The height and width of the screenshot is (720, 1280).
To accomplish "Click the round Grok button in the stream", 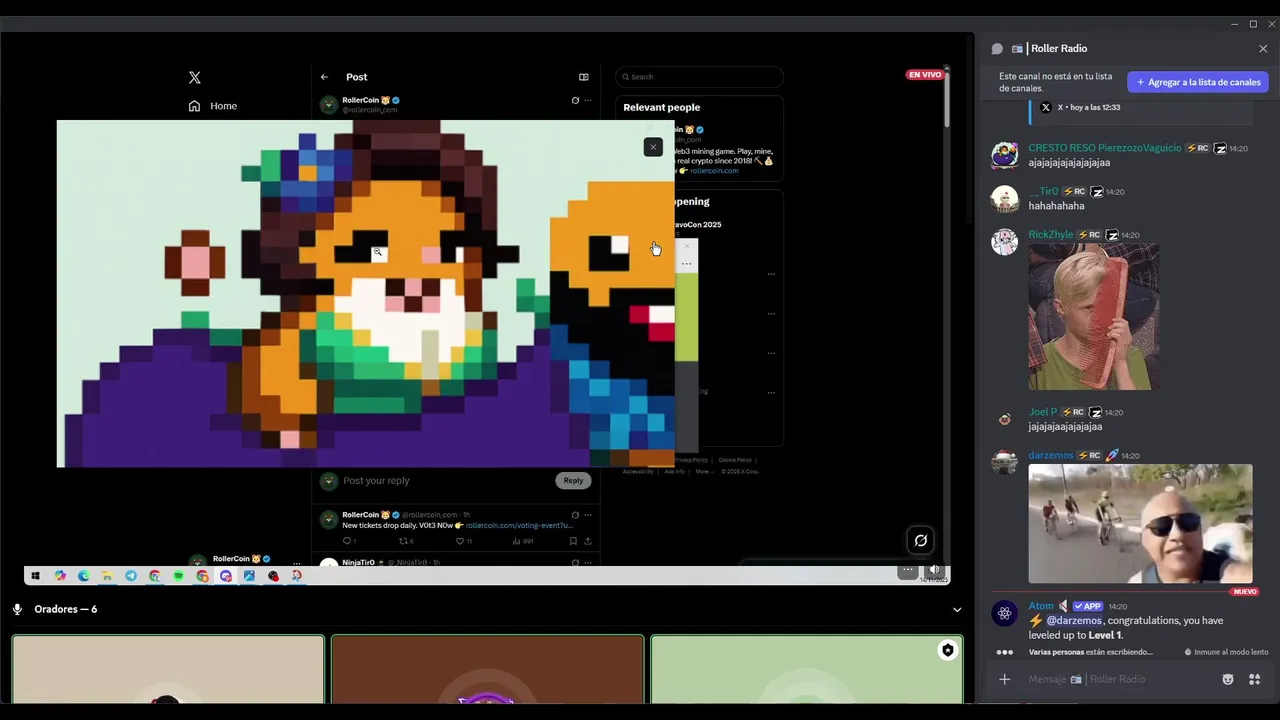I will (921, 540).
